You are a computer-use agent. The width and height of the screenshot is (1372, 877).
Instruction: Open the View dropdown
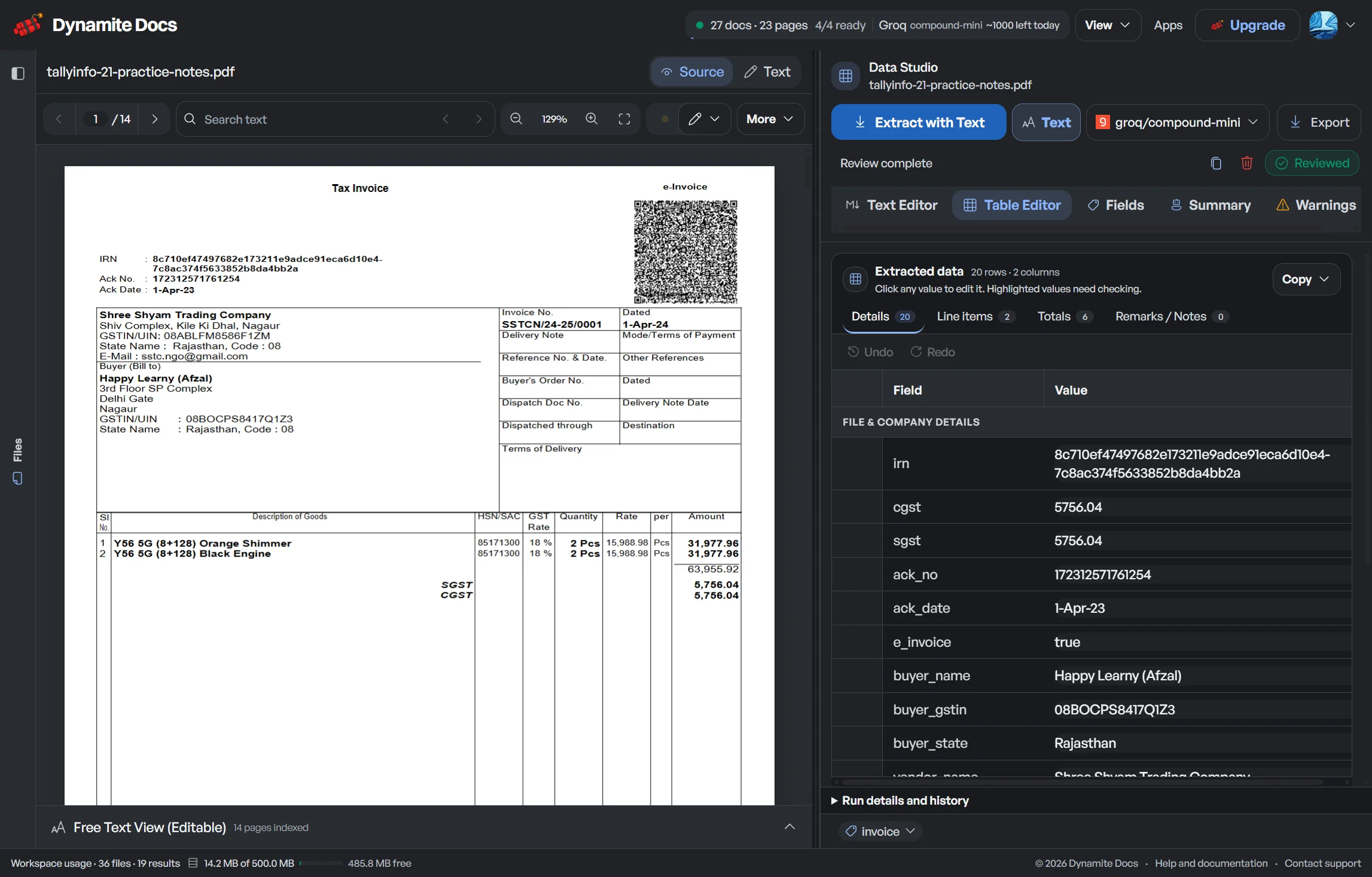tap(1108, 25)
